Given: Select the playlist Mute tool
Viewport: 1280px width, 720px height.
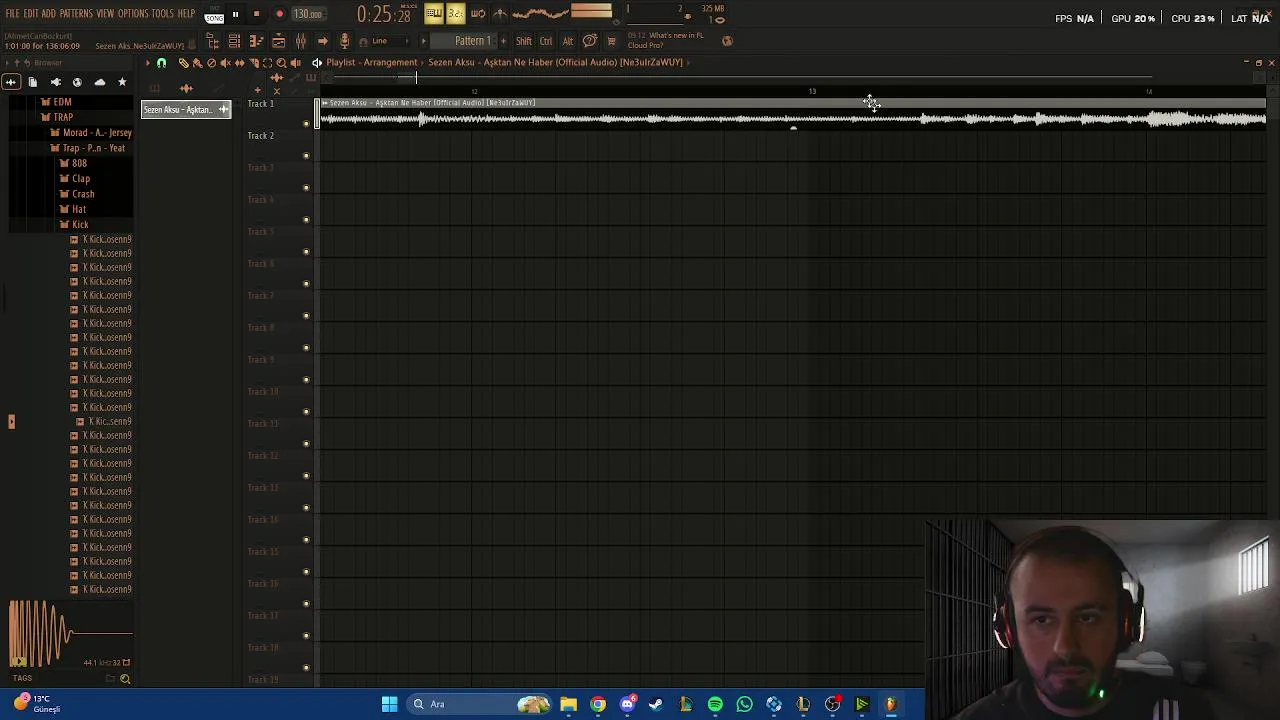Looking at the screenshot, I should (x=225, y=63).
